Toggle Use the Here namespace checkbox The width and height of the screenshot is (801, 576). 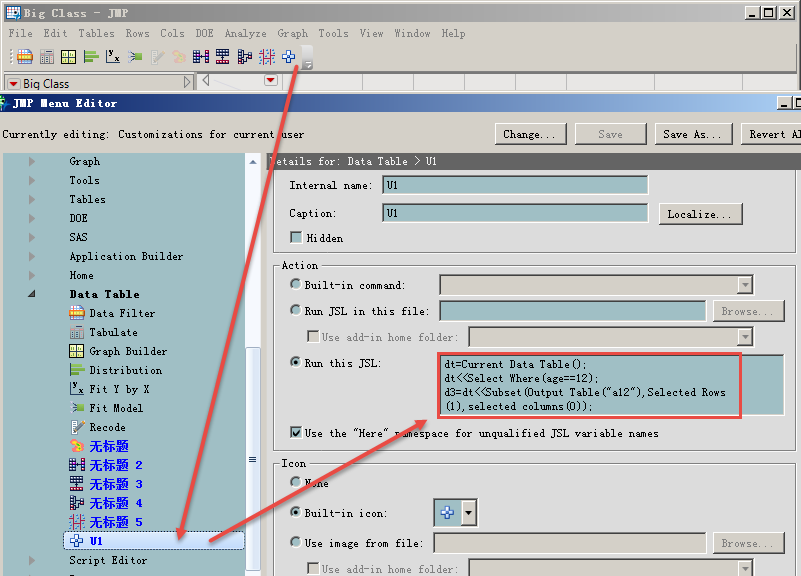[x=295, y=433]
